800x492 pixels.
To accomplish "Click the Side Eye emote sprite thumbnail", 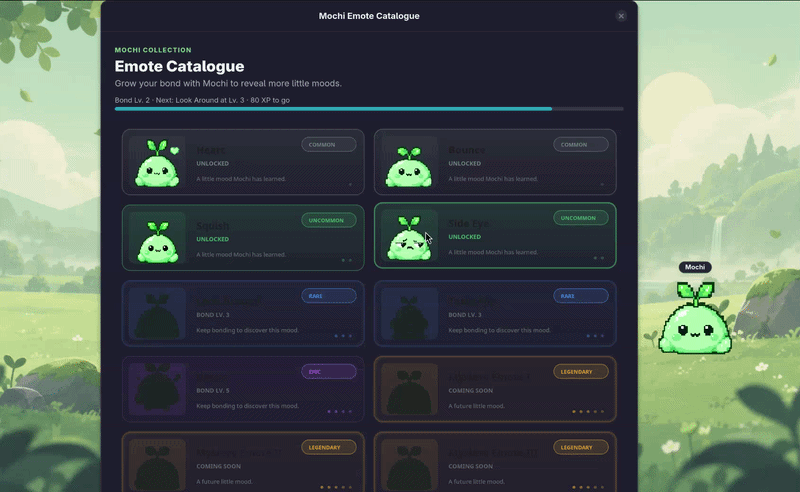I will (409, 236).
